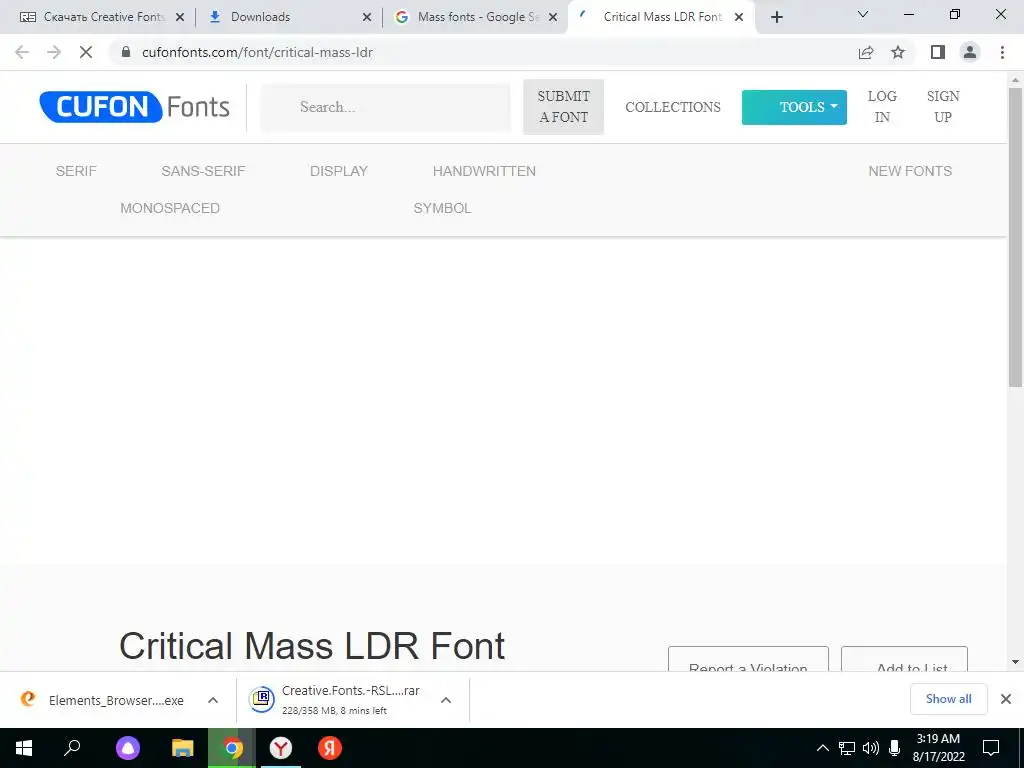The width and height of the screenshot is (1024, 768).
Task: Go forward with the browser arrow
Action: (x=54, y=52)
